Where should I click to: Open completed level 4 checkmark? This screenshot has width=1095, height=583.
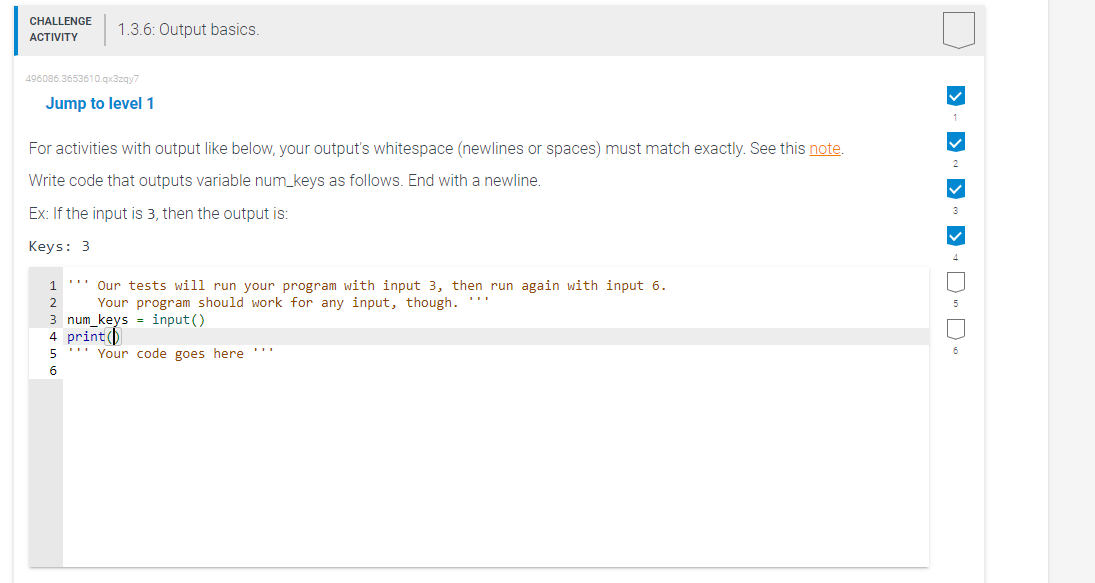click(x=955, y=236)
